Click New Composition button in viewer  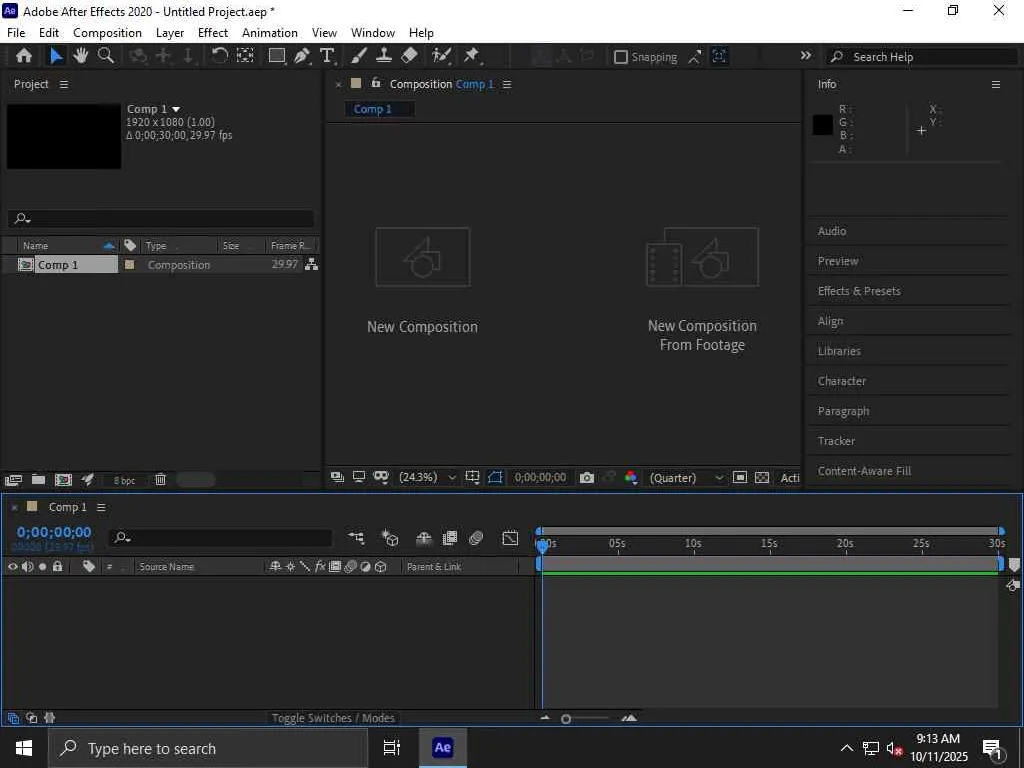click(x=423, y=281)
